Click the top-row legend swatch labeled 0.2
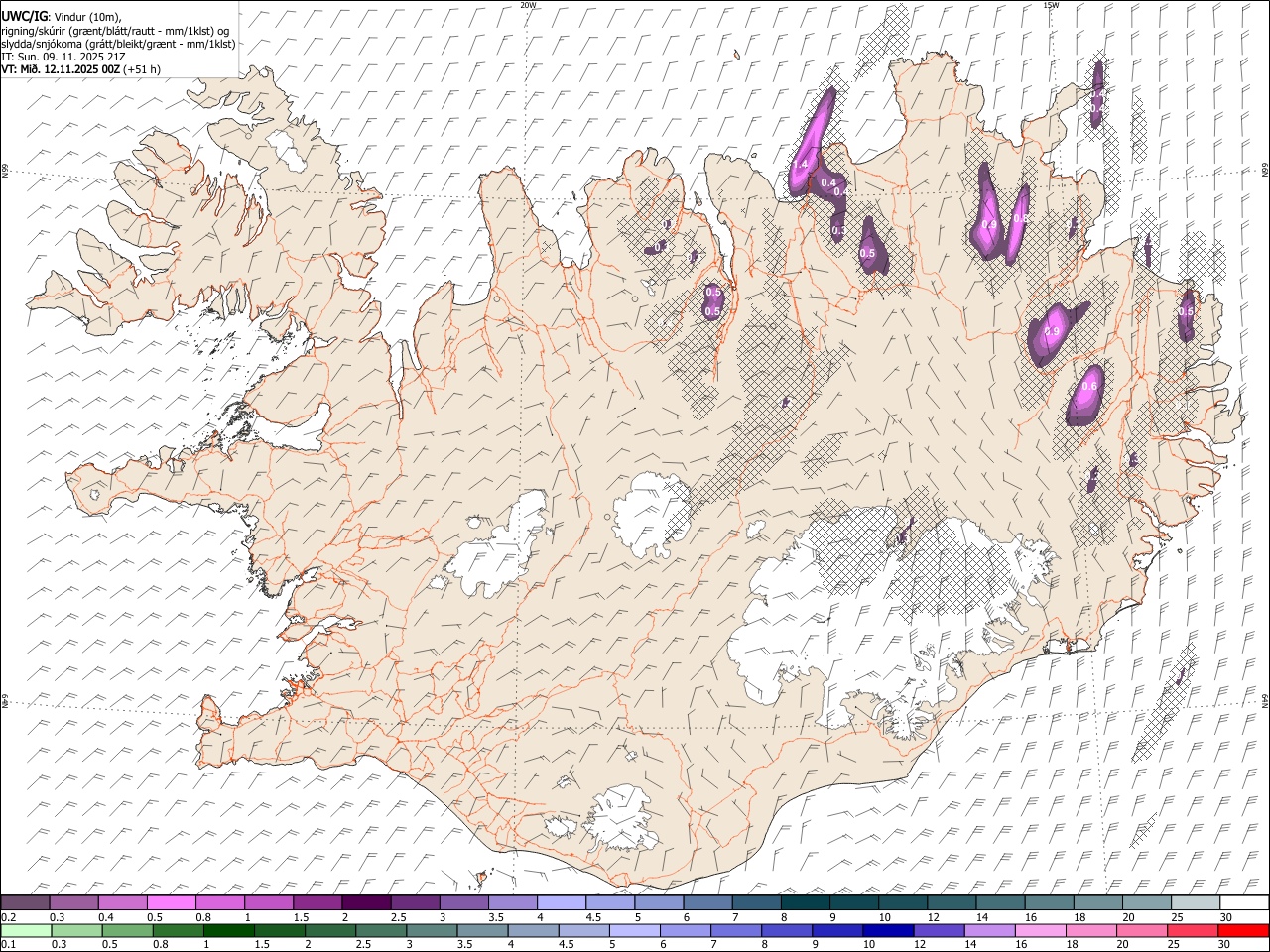 click(x=26, y=903)
